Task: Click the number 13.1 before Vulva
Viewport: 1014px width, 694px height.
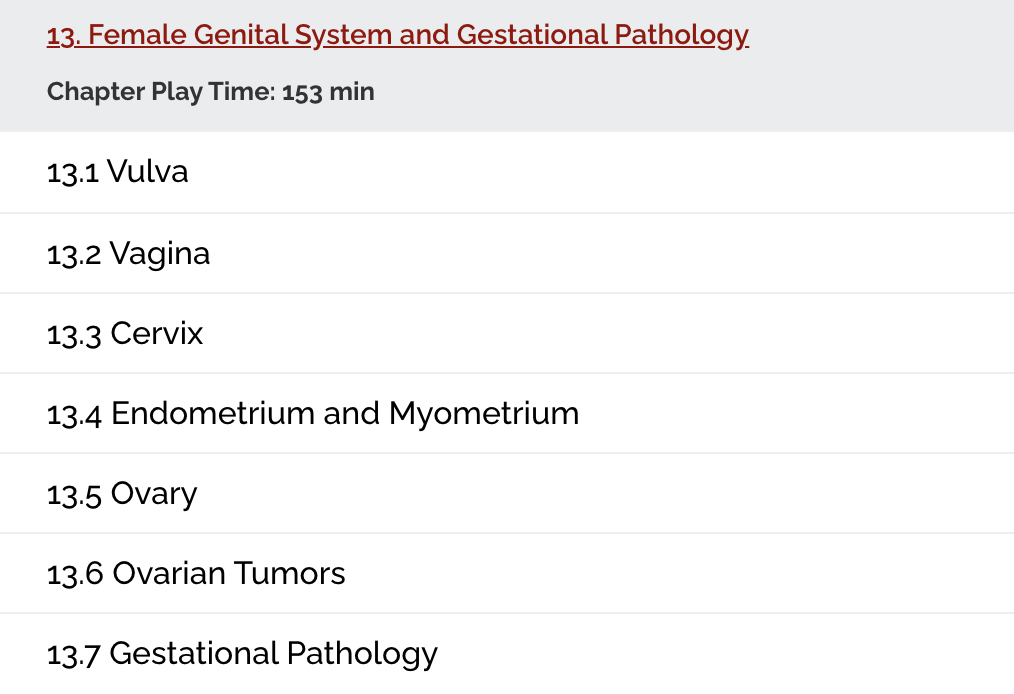Action: click(x=72, y=173)
